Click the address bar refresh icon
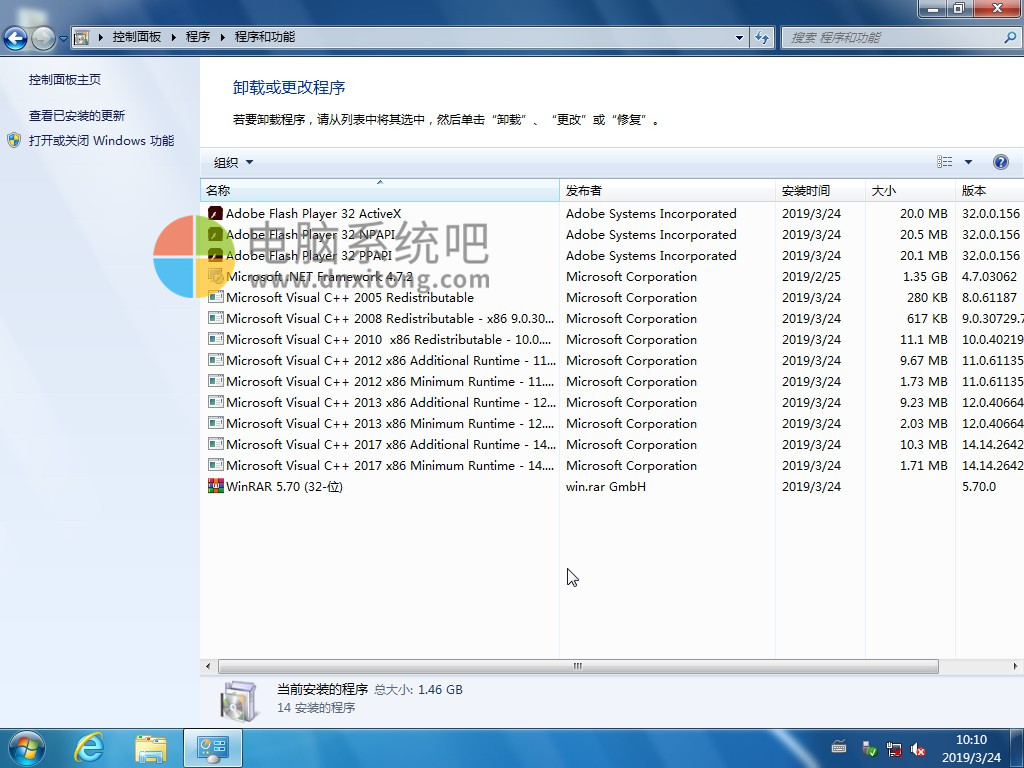 (x=763, y=37)
